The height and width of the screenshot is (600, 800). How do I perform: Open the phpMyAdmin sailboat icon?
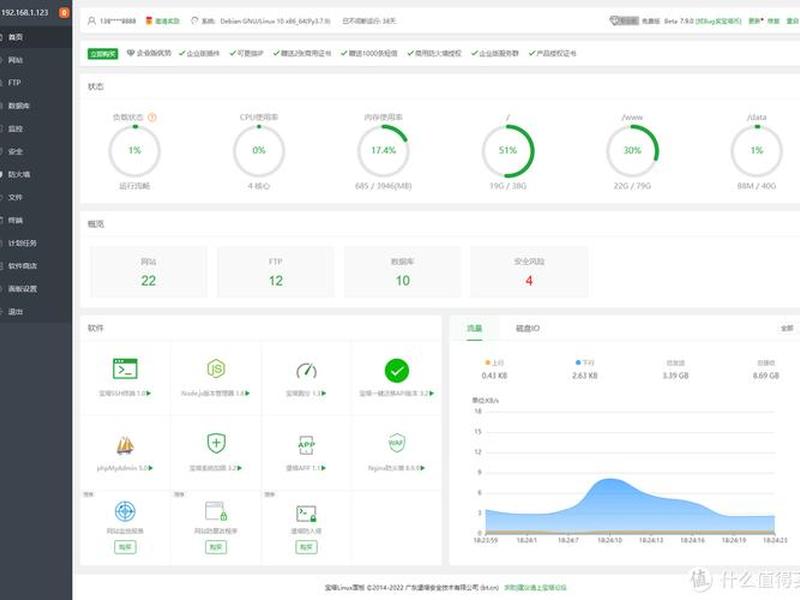coord(125,445)
